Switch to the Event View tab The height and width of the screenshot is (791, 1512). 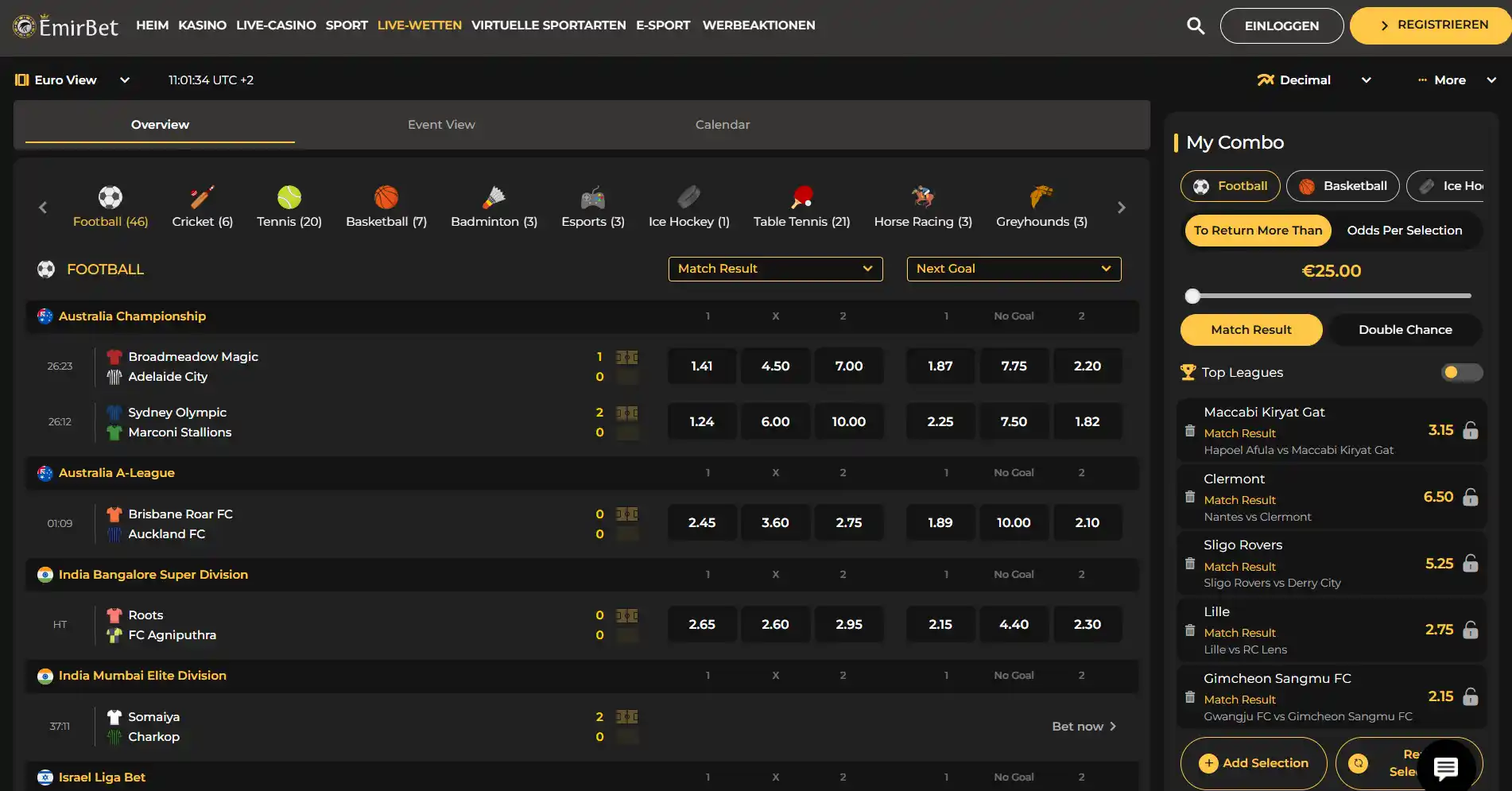441,125
